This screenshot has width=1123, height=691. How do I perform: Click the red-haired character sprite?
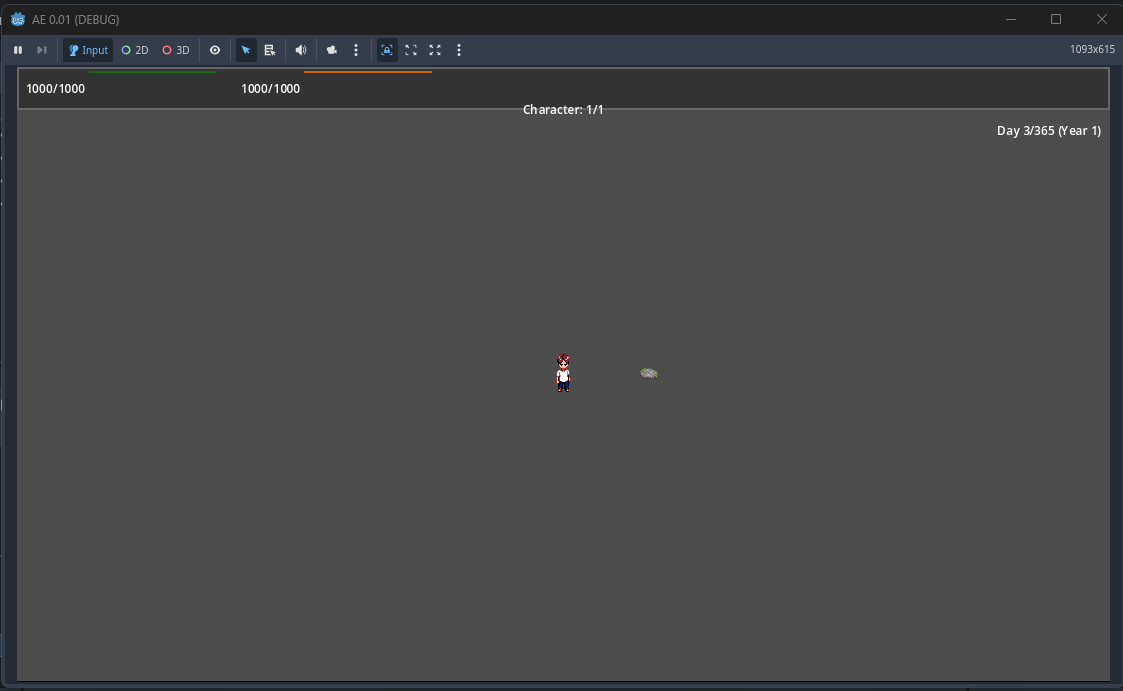tap(564, 373)
